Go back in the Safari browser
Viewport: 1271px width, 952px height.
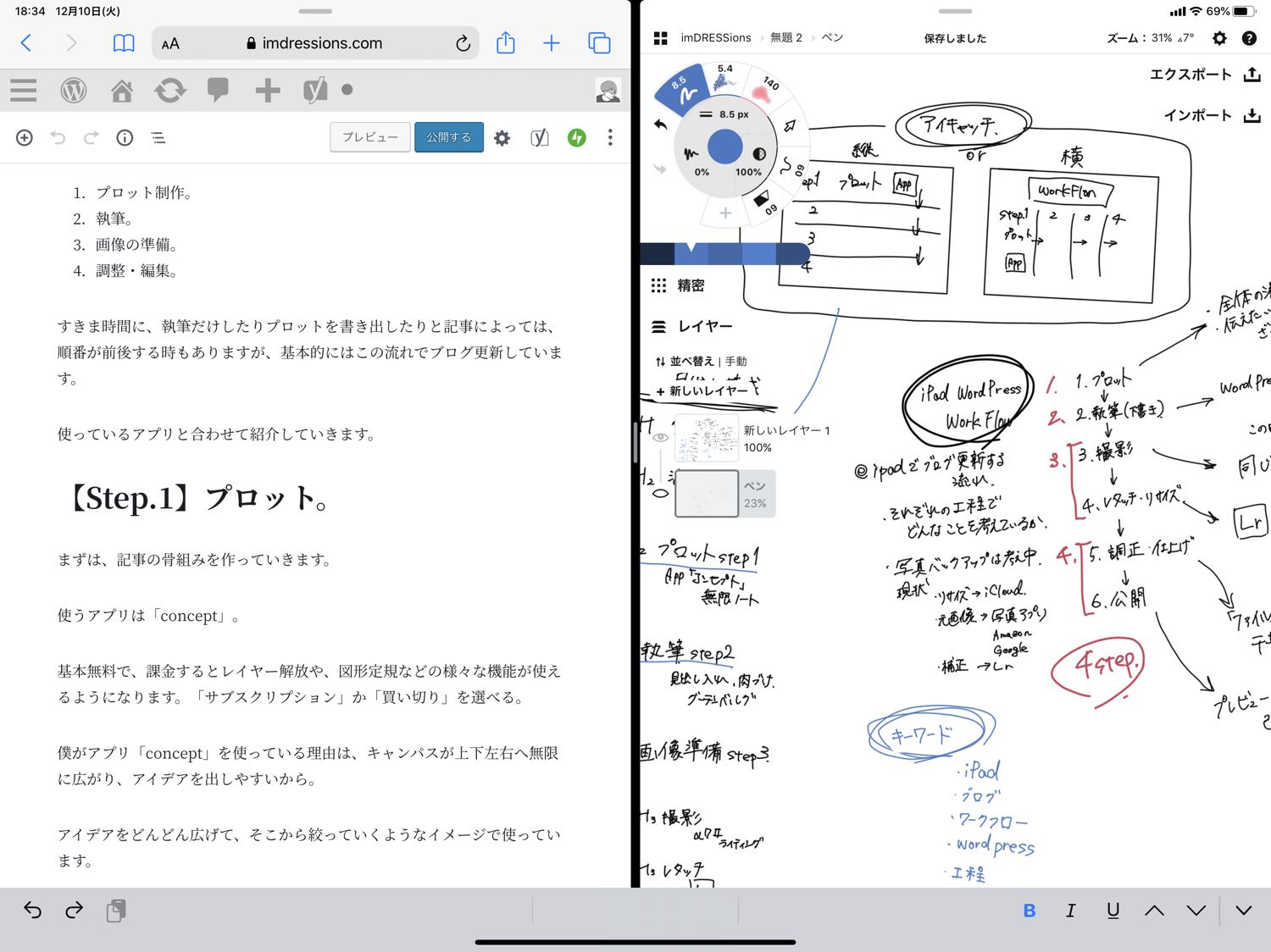coord(26,43)
